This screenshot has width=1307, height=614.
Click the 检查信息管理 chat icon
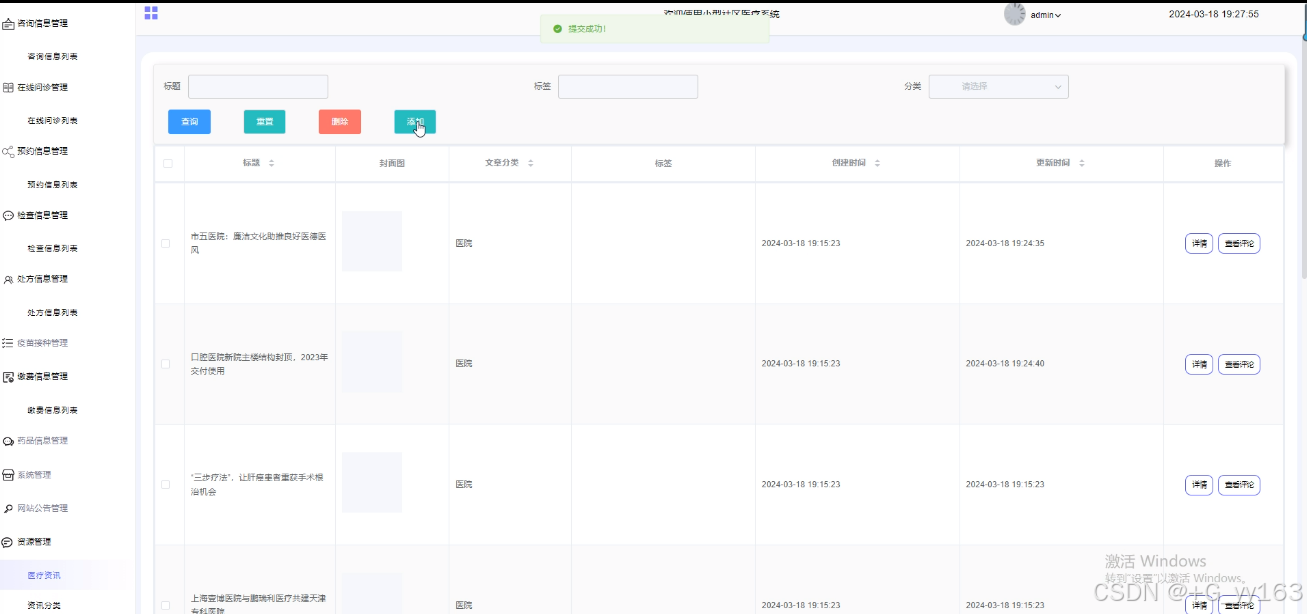[x=8, y=215]
